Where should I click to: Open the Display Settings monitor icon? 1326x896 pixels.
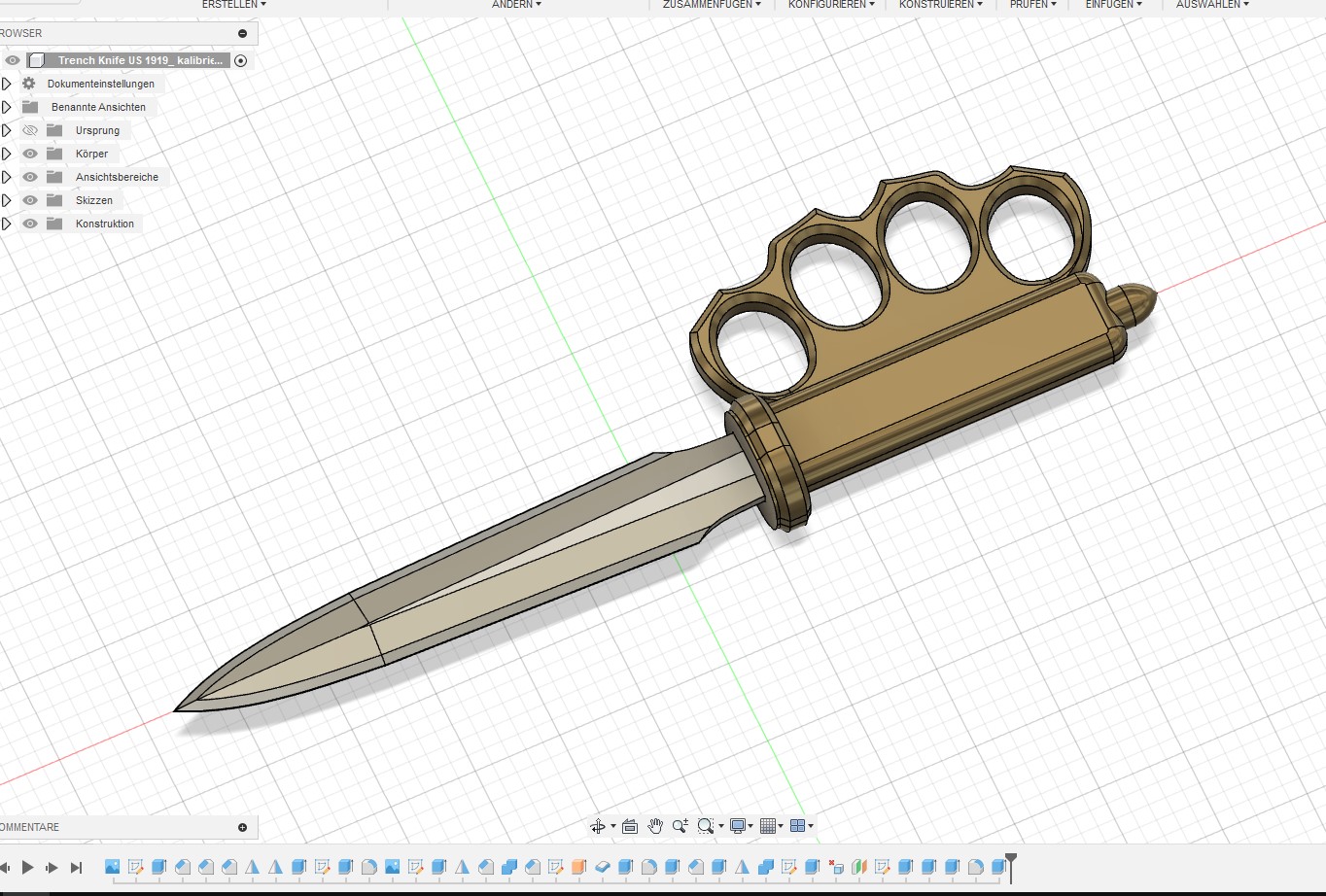(738, 826)
